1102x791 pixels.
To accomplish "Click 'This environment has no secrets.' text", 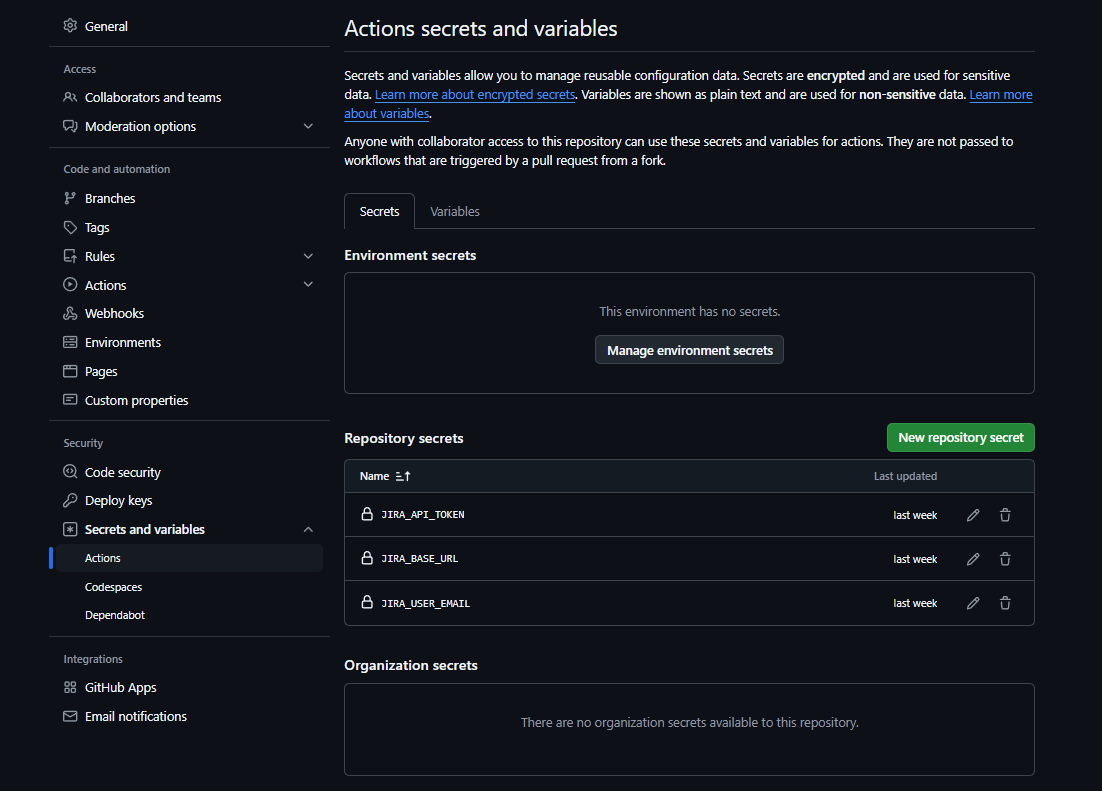I will [x=689, y=311].
